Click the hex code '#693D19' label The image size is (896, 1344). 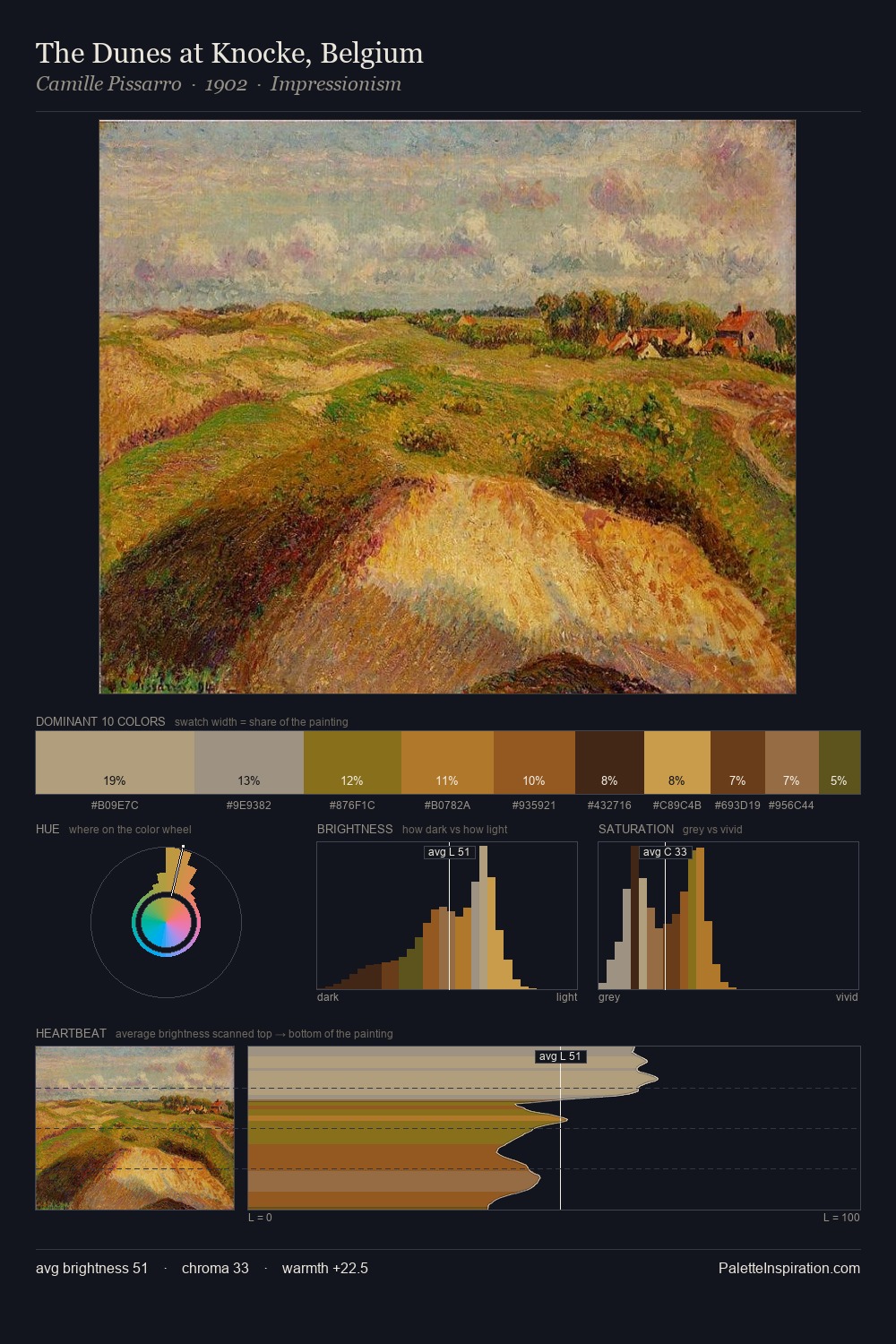737,806
